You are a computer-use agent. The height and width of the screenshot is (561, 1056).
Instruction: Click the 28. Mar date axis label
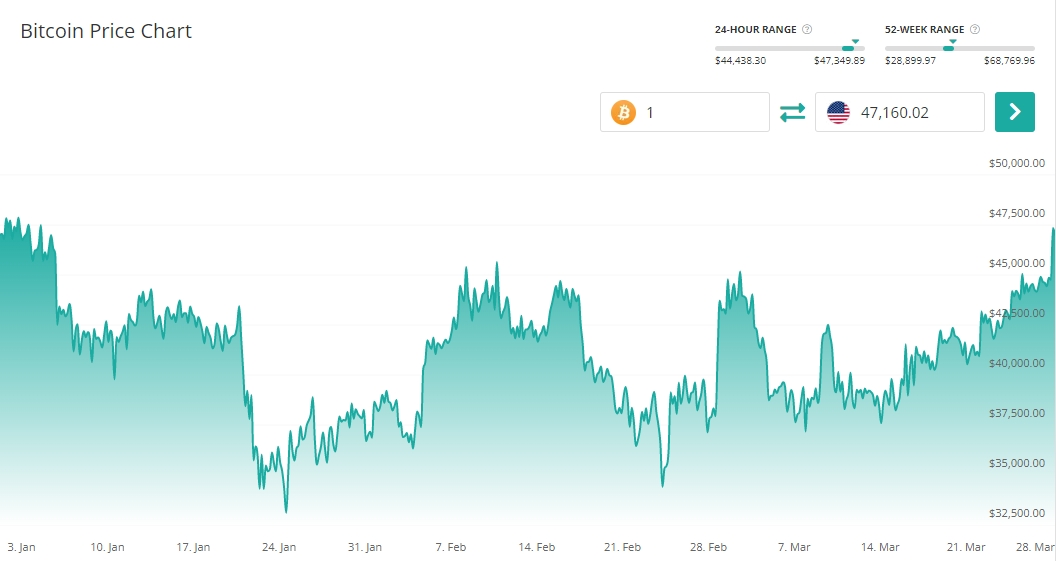click(x=1037, y=547)
